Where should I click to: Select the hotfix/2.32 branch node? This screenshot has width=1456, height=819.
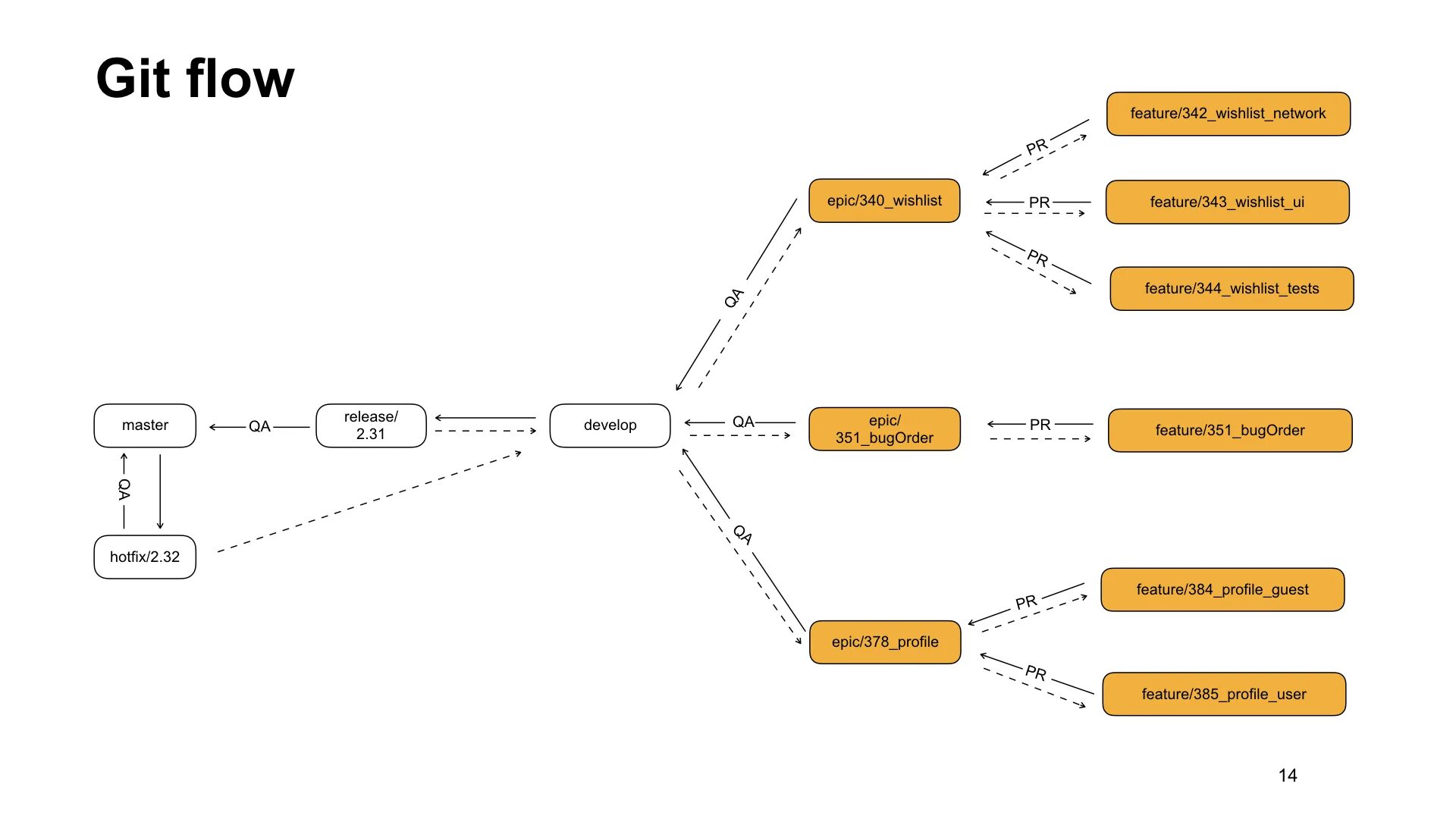140,558
